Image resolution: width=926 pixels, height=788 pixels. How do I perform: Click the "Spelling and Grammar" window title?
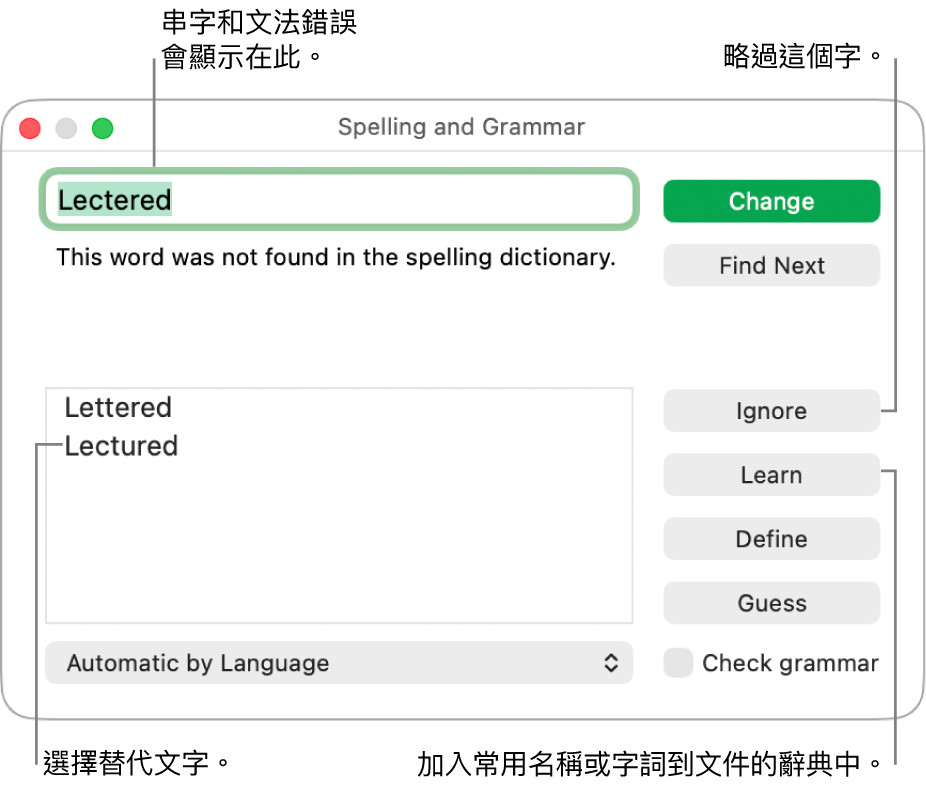coord(461,127)
